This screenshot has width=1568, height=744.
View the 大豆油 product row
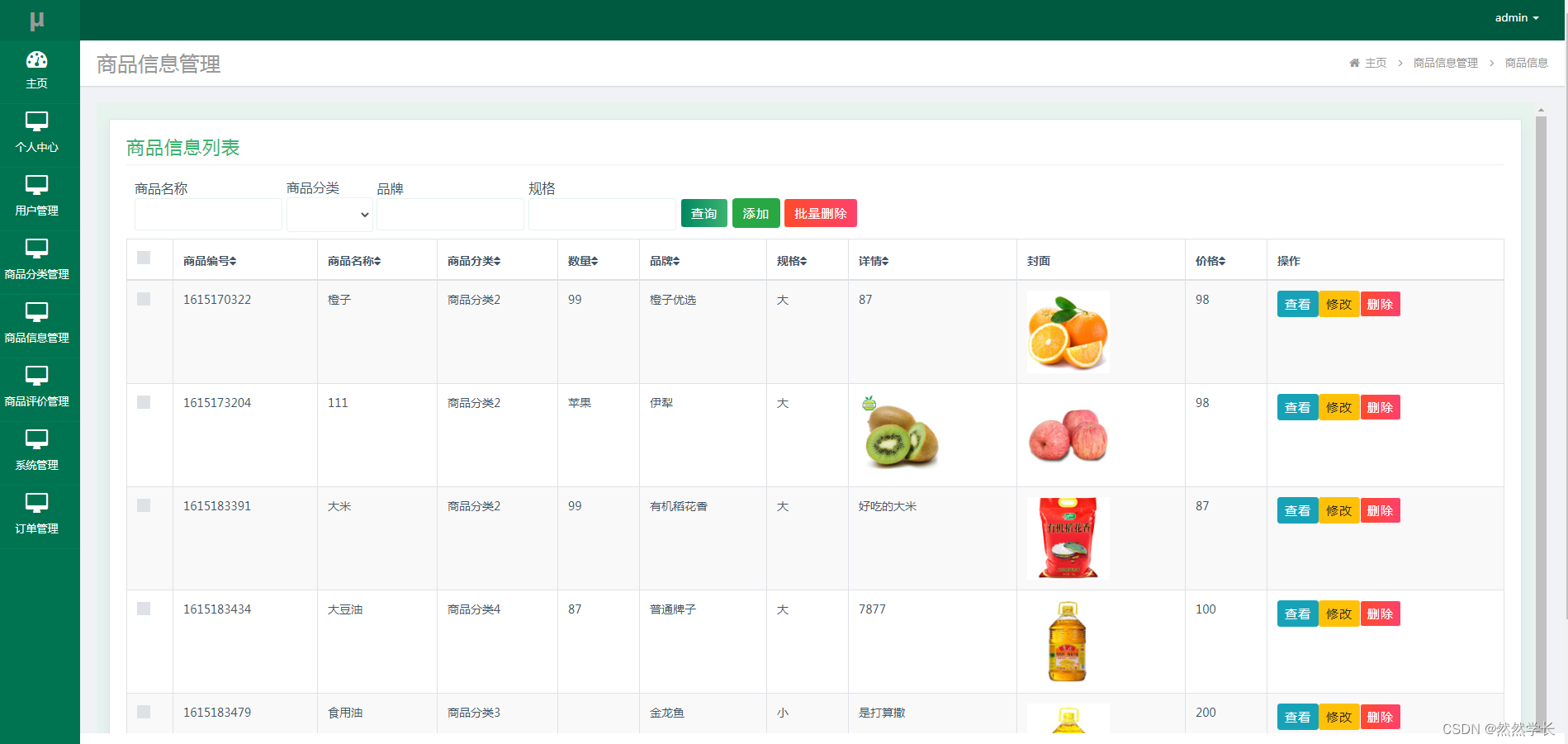tap(1297, 614)
